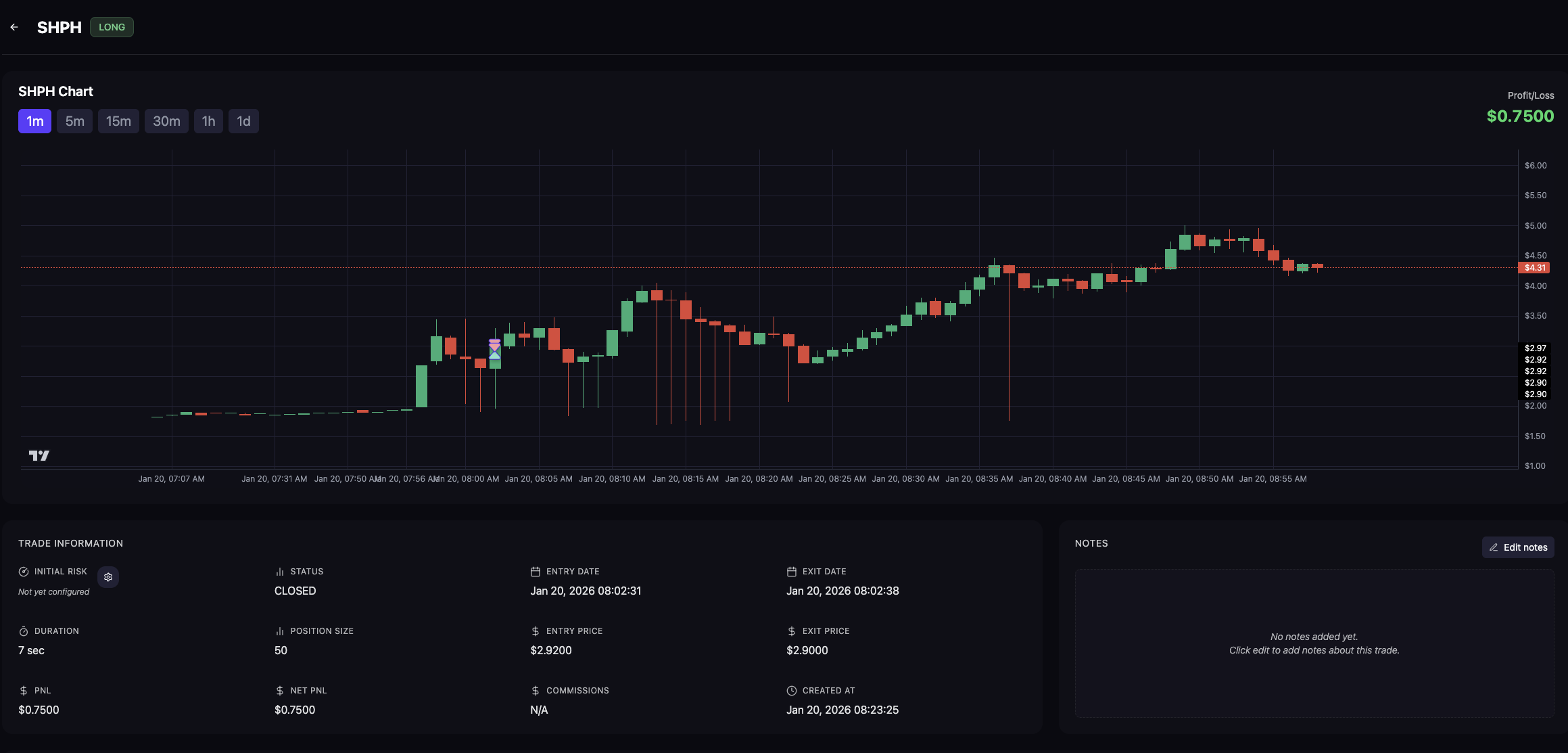Click the TradingView logo on chart
Viewport: 1568px width, 753px height.
tap(39, 455)
